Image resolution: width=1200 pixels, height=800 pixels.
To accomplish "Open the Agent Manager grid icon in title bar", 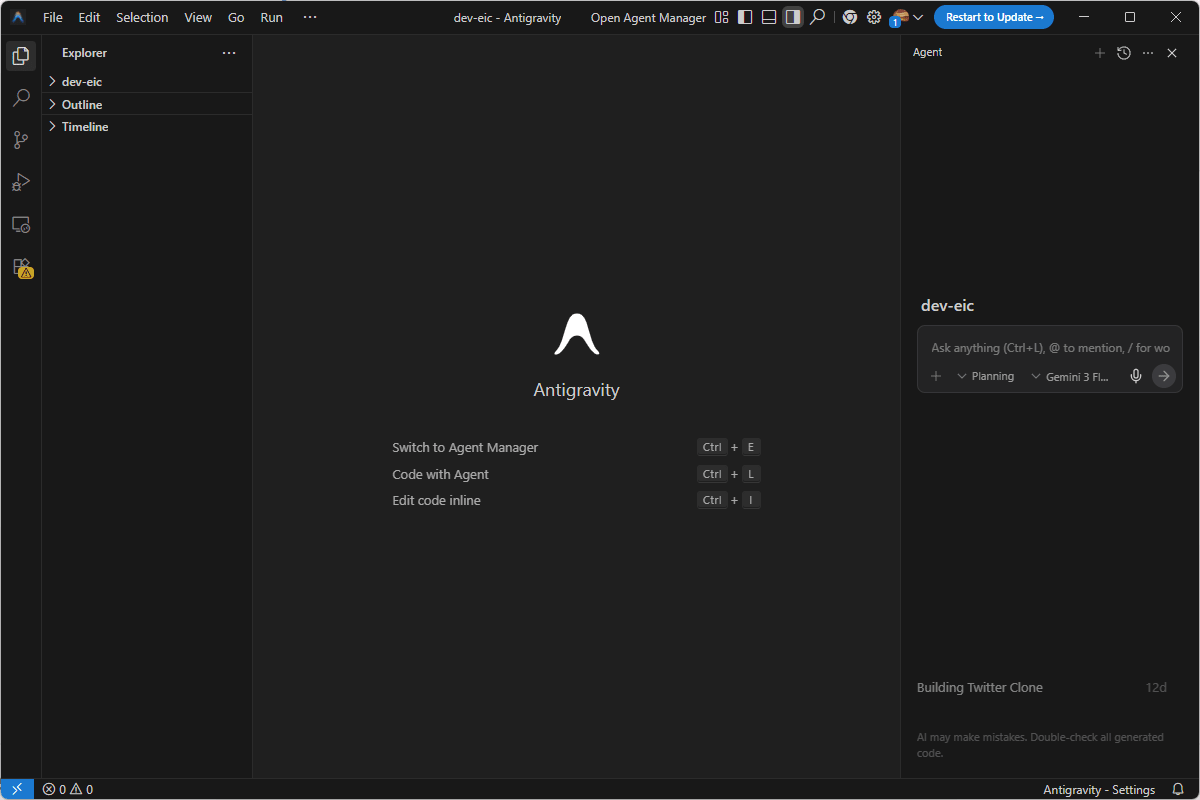I will 721,17.
